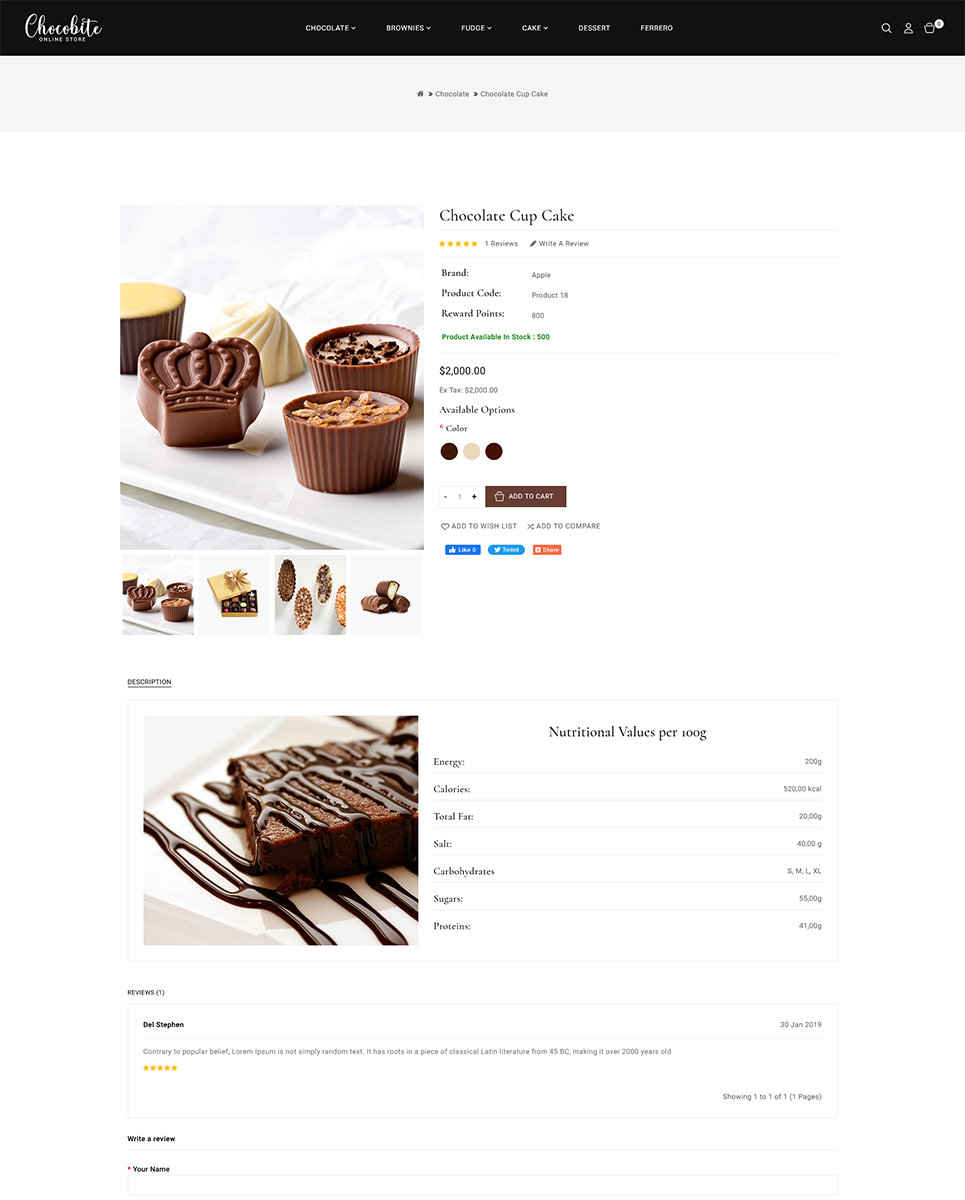Open the Ferrero menu item
Image resolution: width=965 pixels, height=1200 pixels.
click(x=656, y=28)
